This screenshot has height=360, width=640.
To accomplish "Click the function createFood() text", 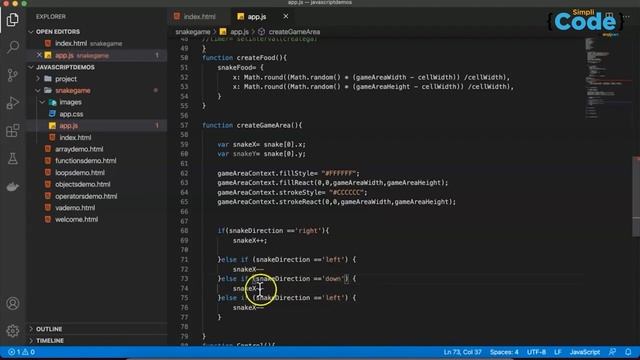I will click(x=244, y=58).
